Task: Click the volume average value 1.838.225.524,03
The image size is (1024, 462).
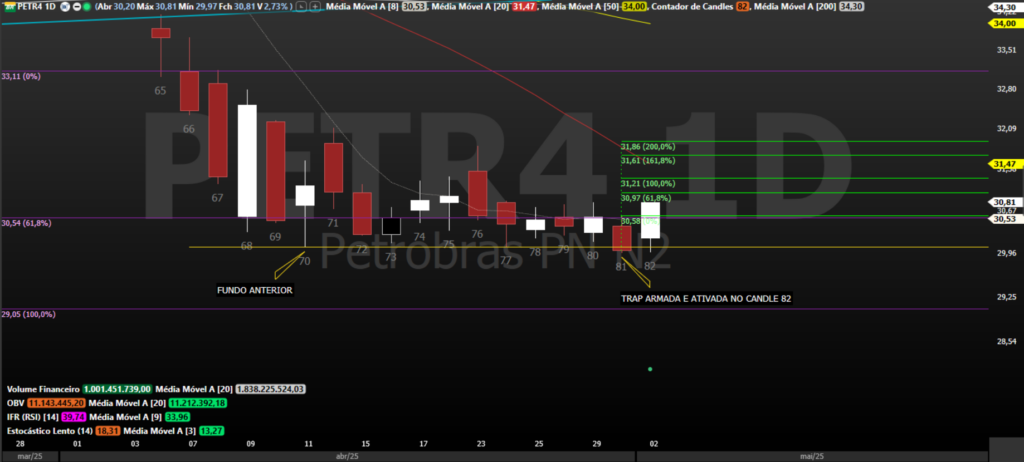Action: (270, 388)
